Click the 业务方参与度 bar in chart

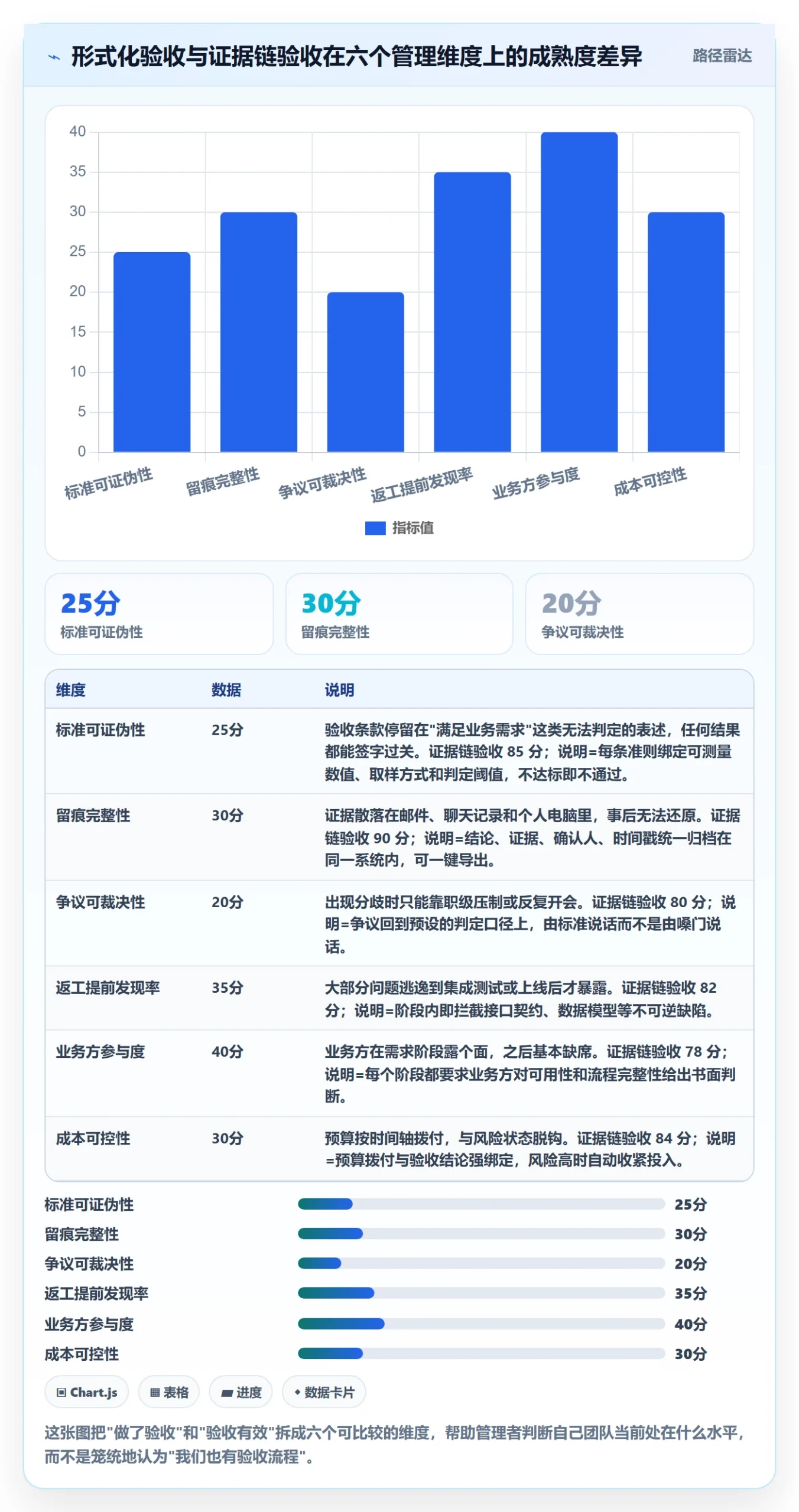579,292
